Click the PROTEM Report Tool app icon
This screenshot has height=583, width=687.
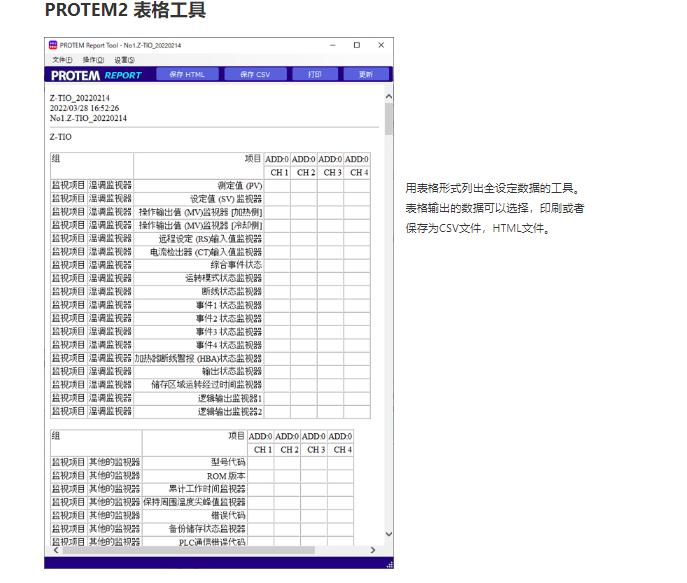pos(53,45)
